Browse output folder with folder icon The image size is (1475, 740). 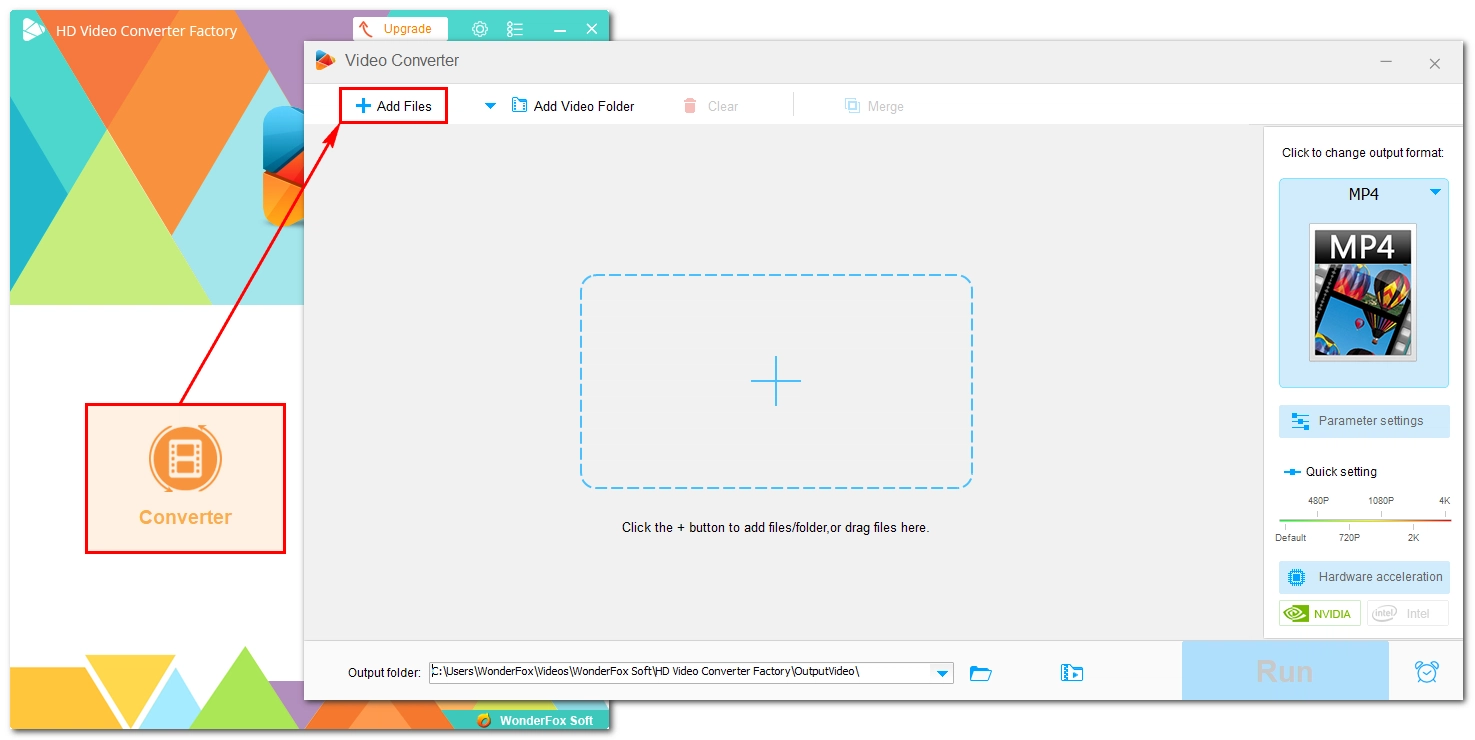pos(981,673)
